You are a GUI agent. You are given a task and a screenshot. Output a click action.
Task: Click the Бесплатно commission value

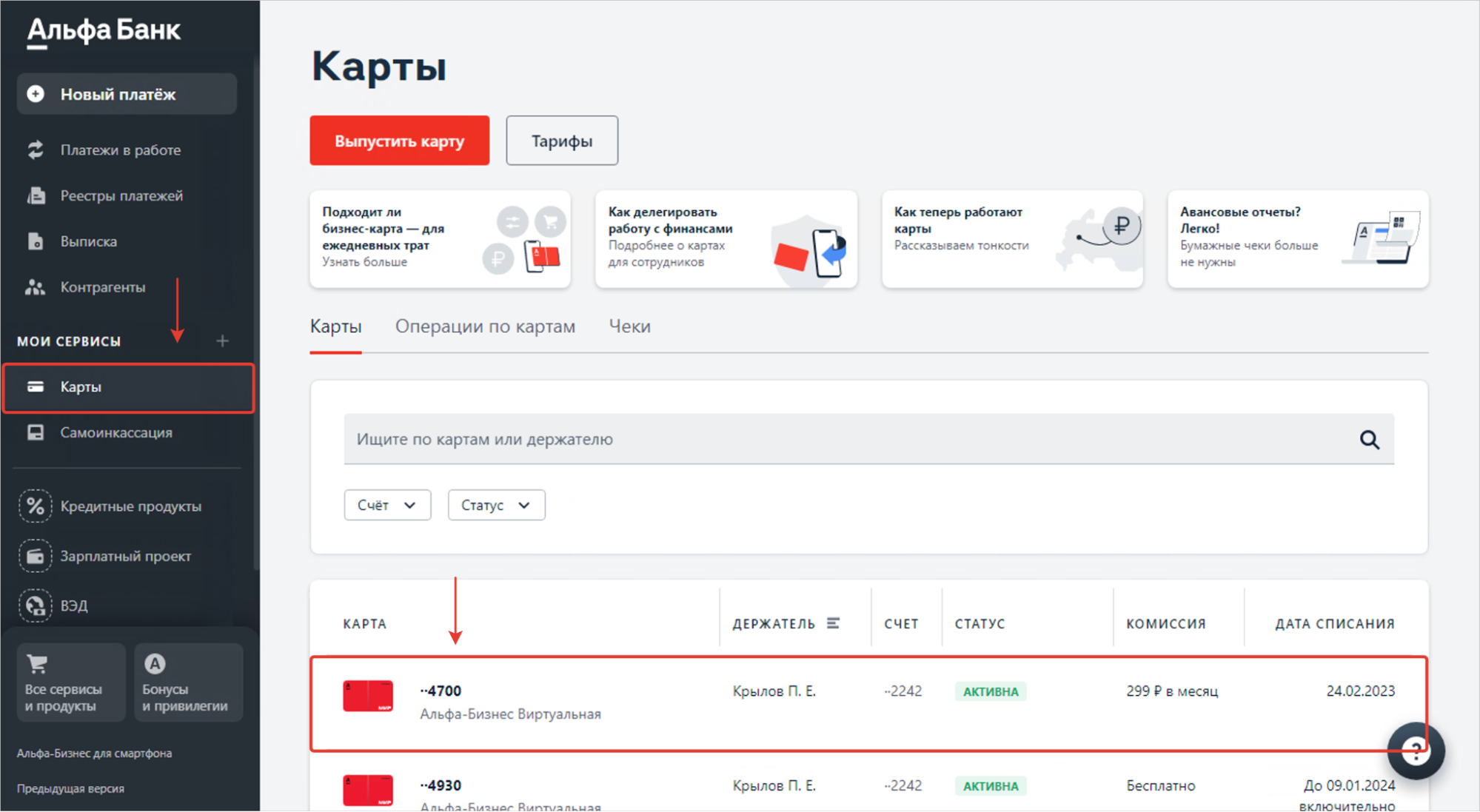coord(1161,786)
